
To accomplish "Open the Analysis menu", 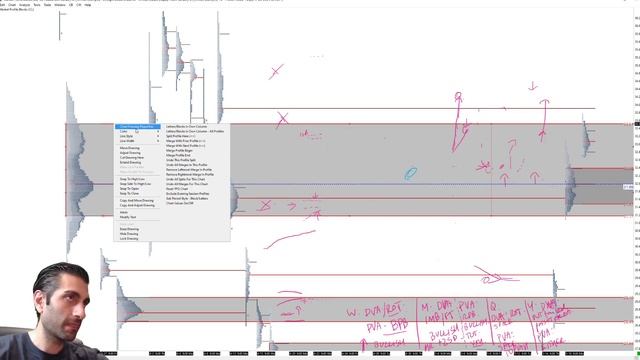I will (24, 5).
